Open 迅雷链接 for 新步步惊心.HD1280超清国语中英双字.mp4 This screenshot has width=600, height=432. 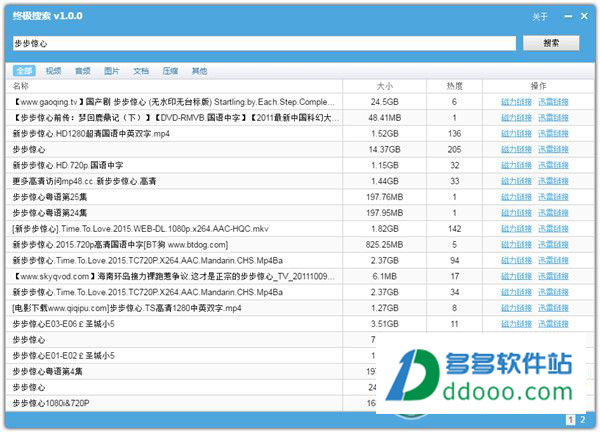553,134
